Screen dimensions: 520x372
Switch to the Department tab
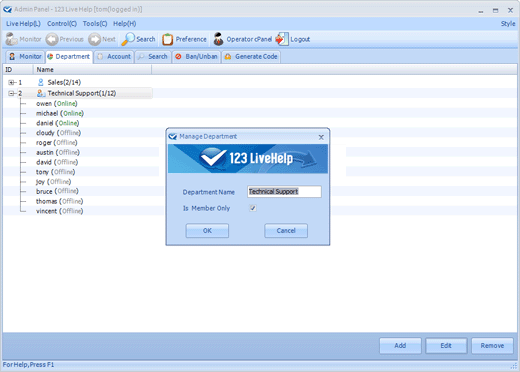pos(69,57)
